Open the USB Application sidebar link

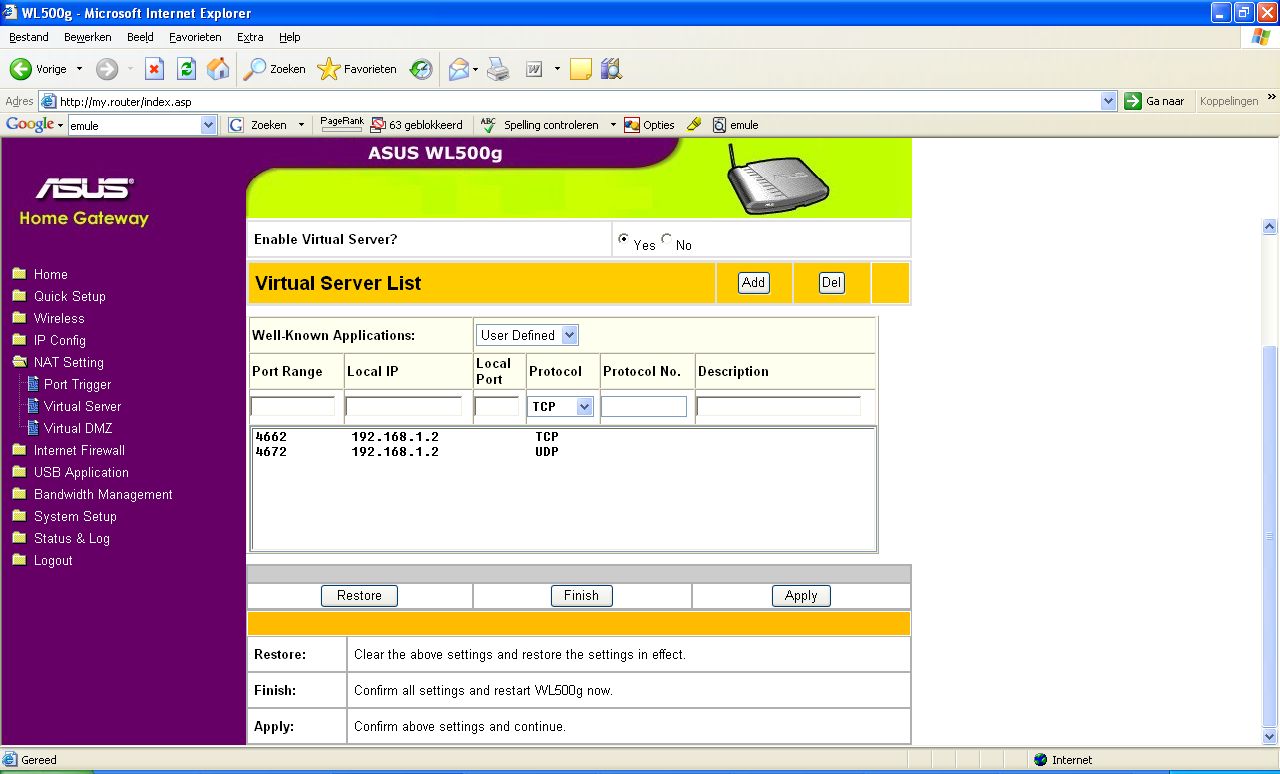81,472
